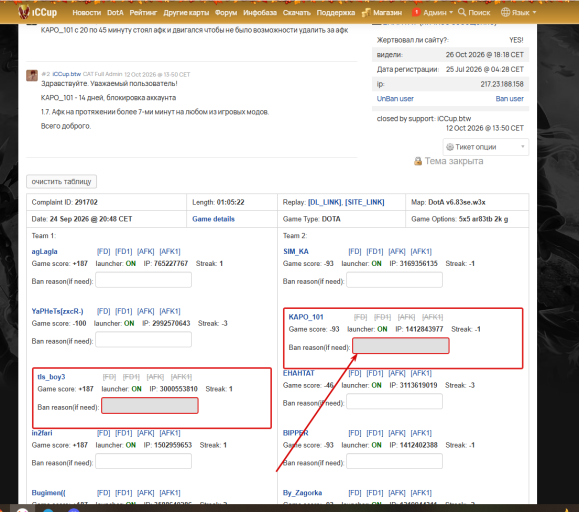Image resolution: width=579 pixels, height=512 pixels.
Task: Open tls_boy3 player profile
Action: [51, 377]
